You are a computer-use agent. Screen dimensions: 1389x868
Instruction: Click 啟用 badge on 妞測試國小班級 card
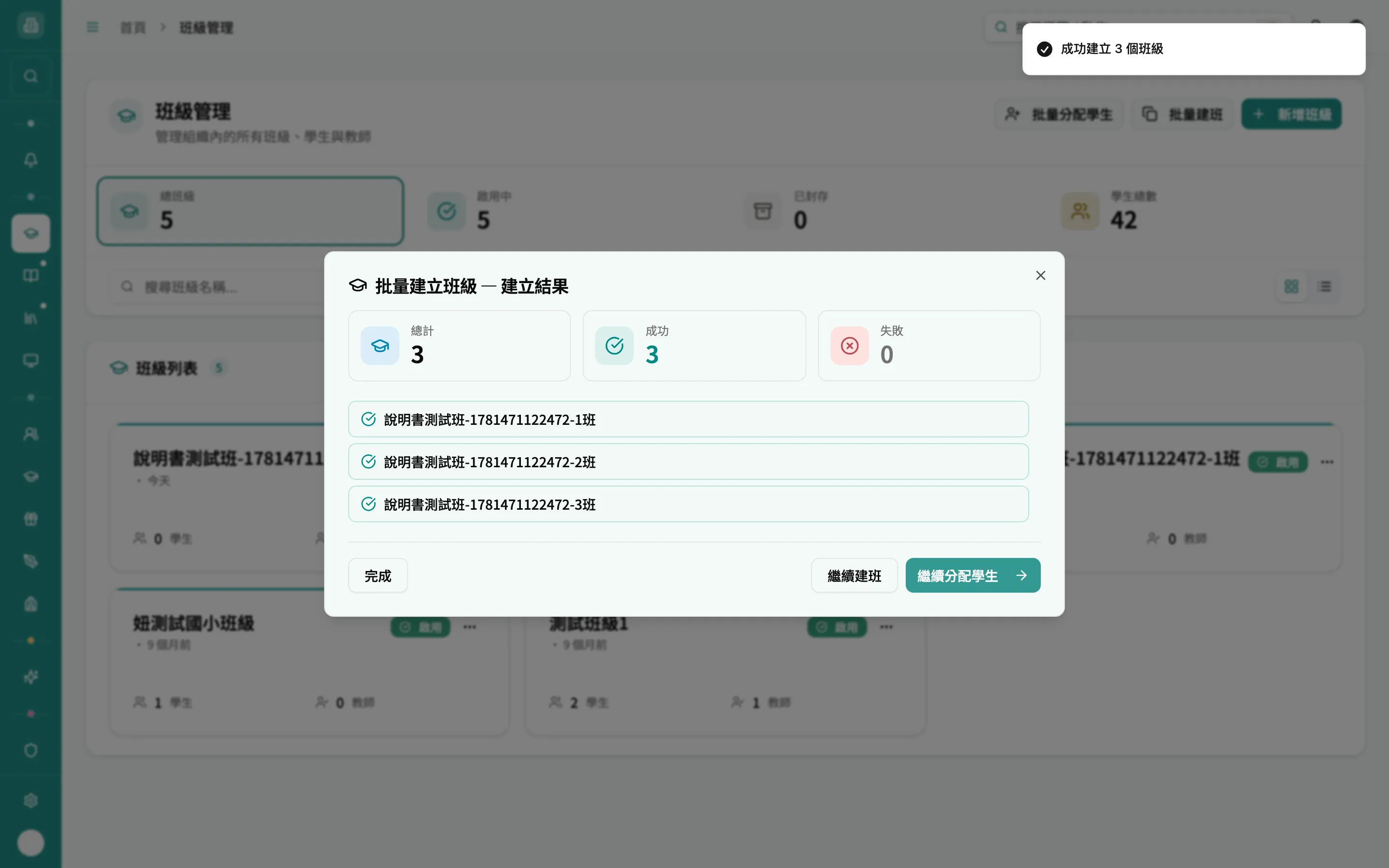(x=420, y=627)
